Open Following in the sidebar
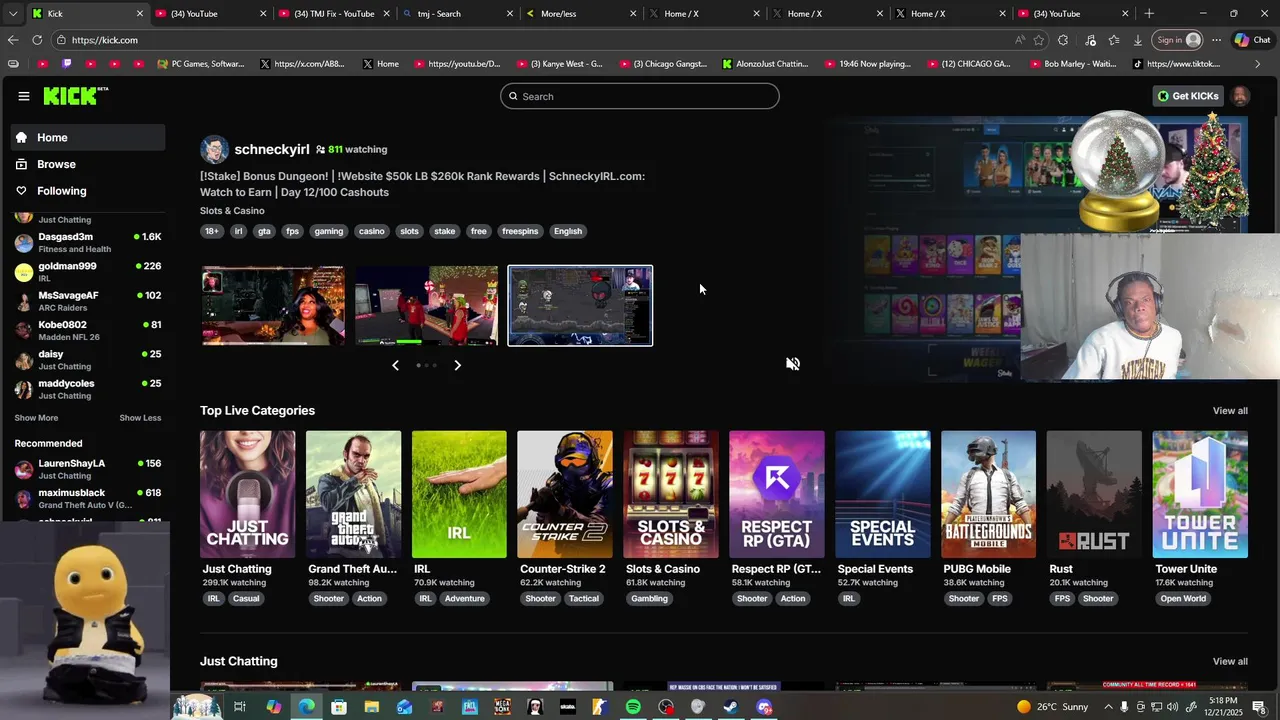The image size is (1280, 720). [x=88, y=191]
